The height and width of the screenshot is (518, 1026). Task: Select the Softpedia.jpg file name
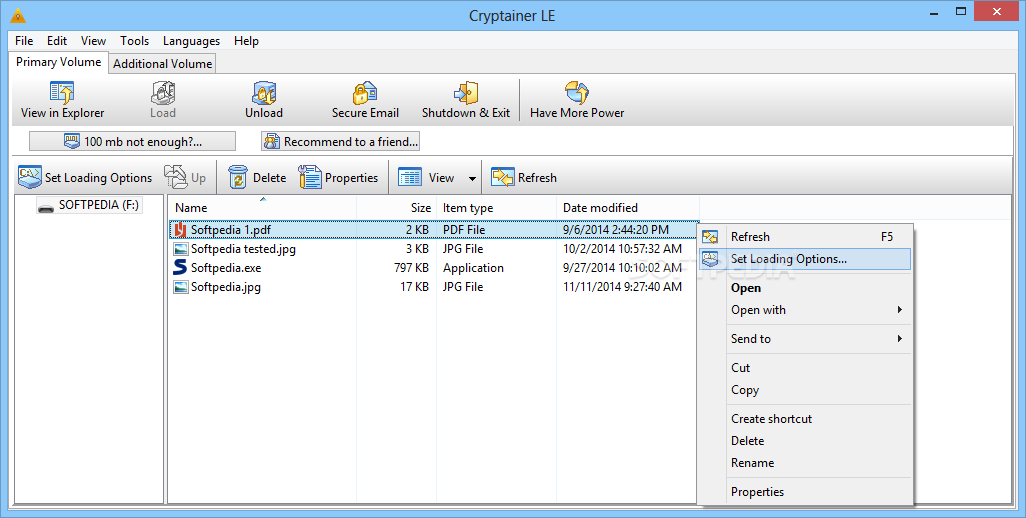tap(226, 286)
